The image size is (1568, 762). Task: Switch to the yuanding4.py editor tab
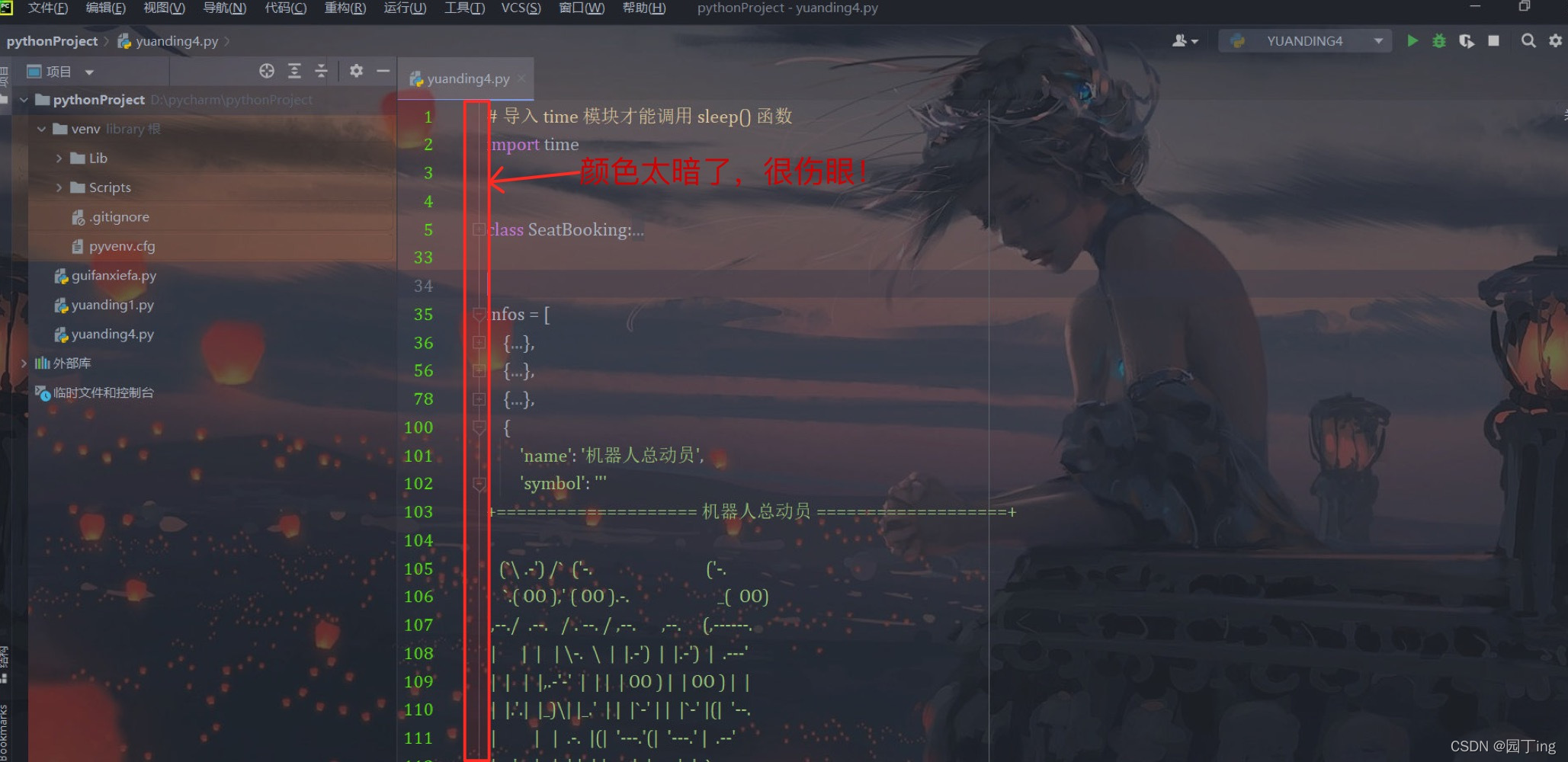466,78
